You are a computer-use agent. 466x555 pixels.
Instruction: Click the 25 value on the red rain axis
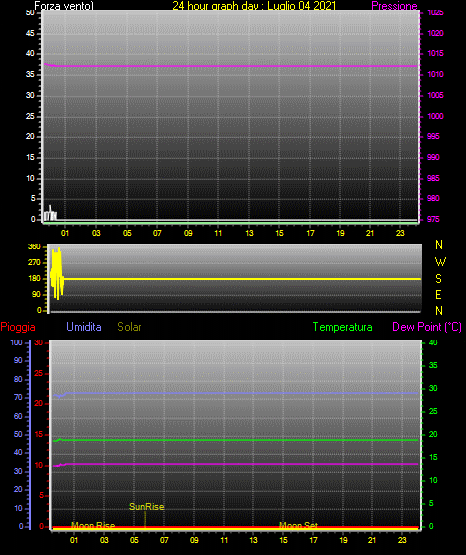(39, 373)
